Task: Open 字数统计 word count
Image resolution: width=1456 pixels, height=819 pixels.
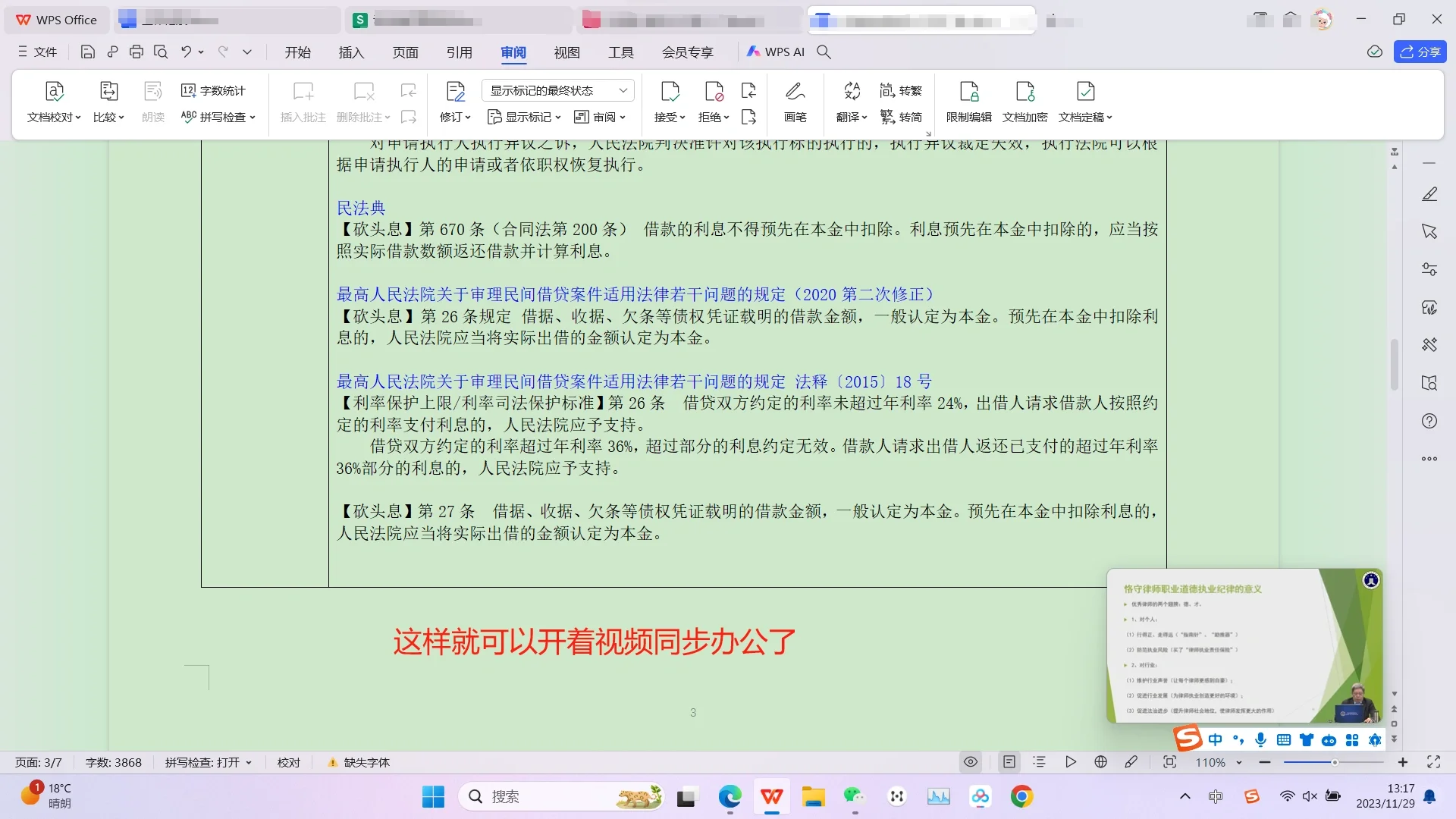Action: click(x=213, y=90)
